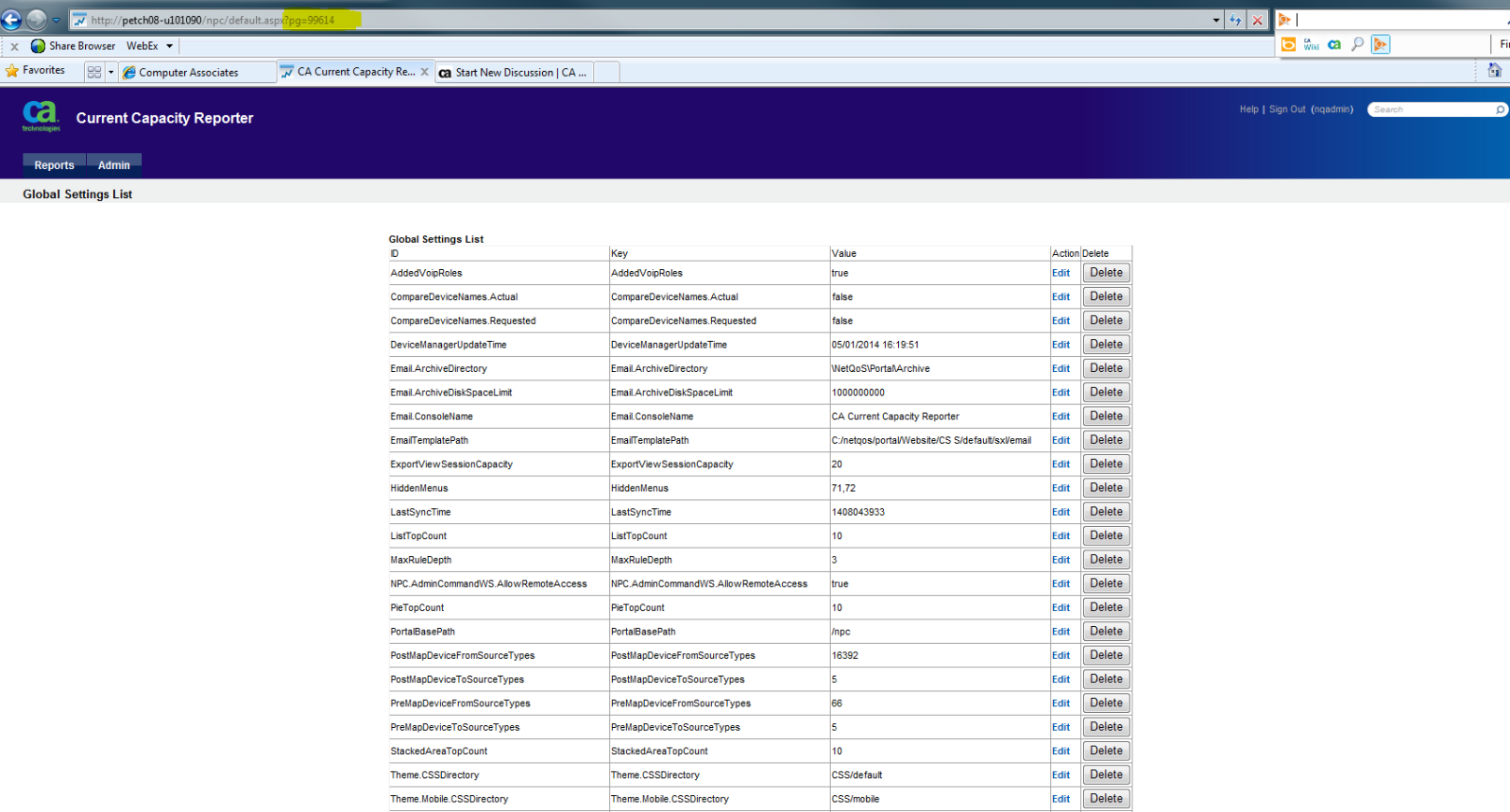The height and width of the screenshot is (812, 1510).
Task: Click the browser Forward arrow button
Action: click(36, 19)
